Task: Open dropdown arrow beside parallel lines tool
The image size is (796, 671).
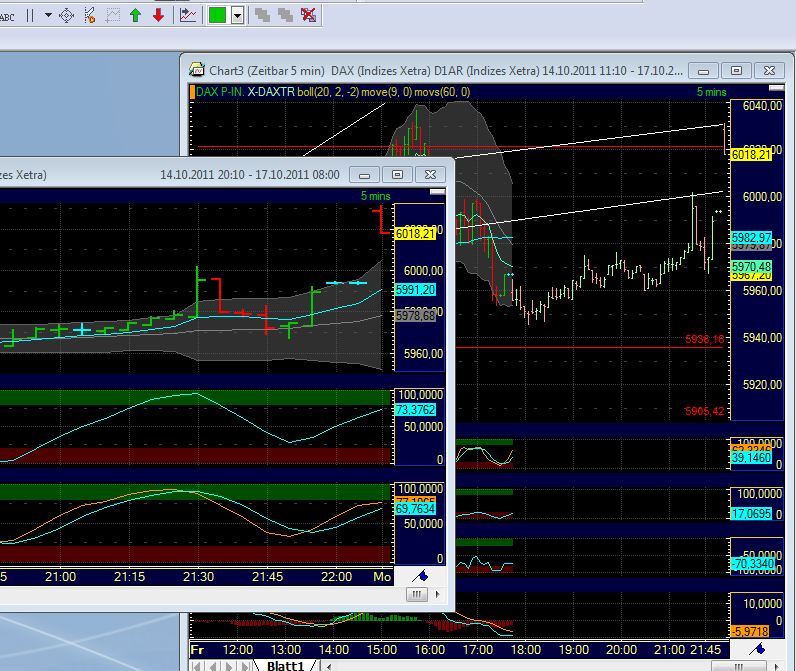Action: pyautogui.click(x=50, y=15)
